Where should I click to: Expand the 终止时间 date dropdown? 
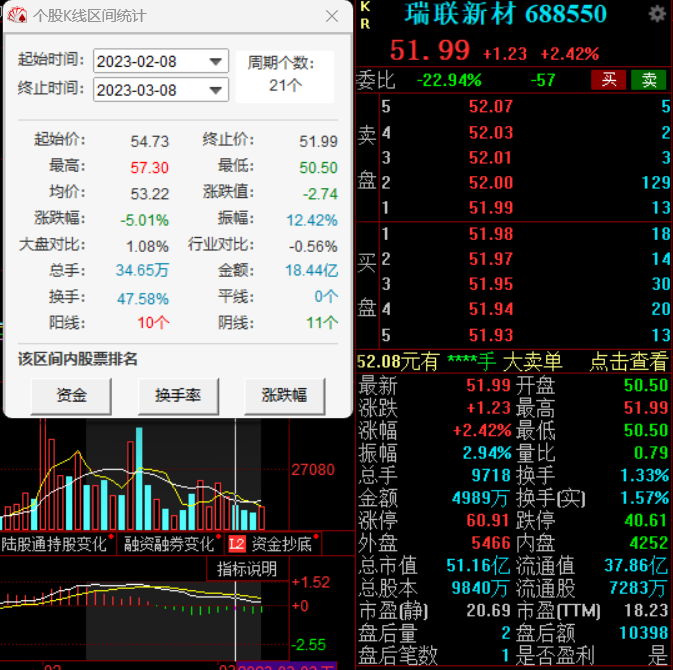click(x=216, y=91)
